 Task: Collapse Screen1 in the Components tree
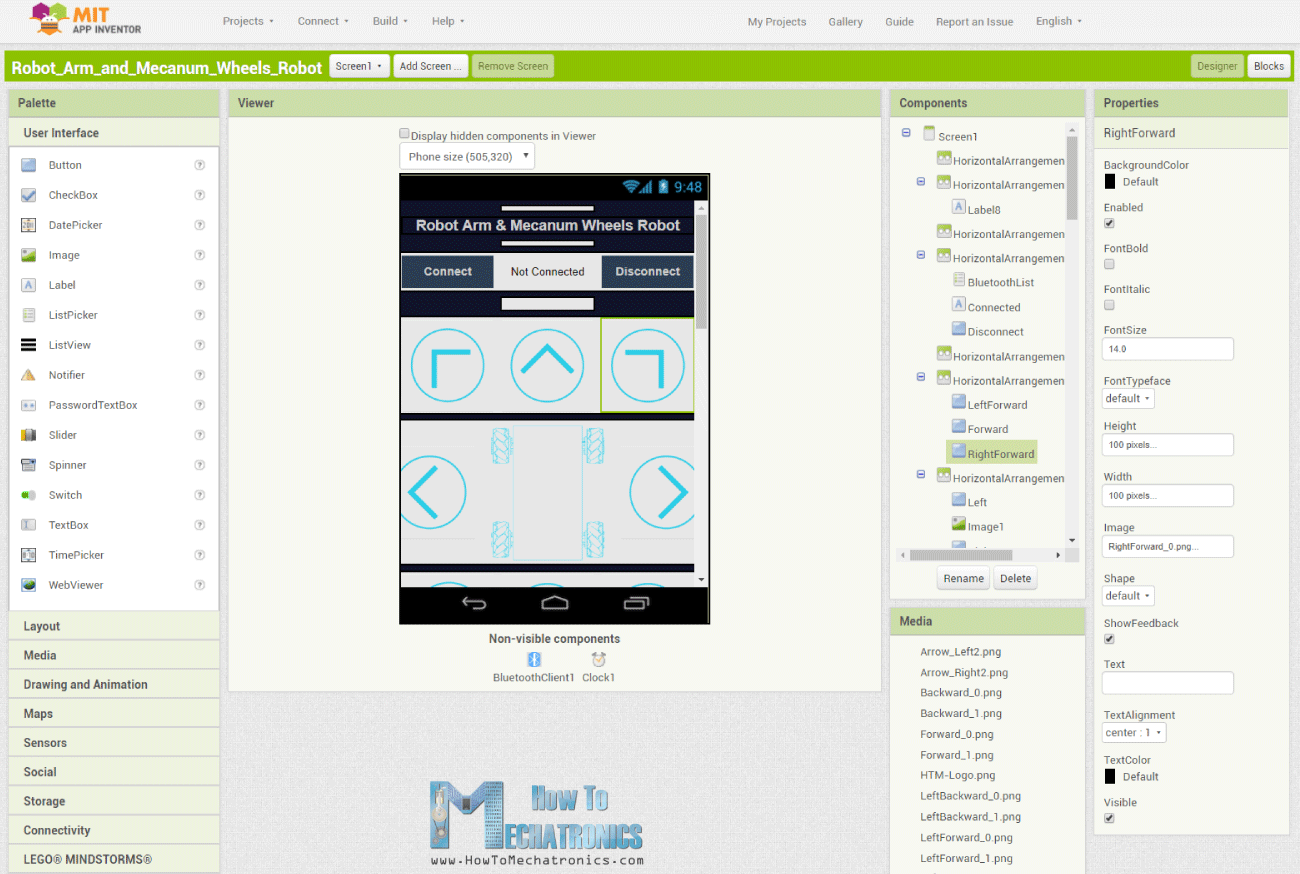tap(906, 134)
